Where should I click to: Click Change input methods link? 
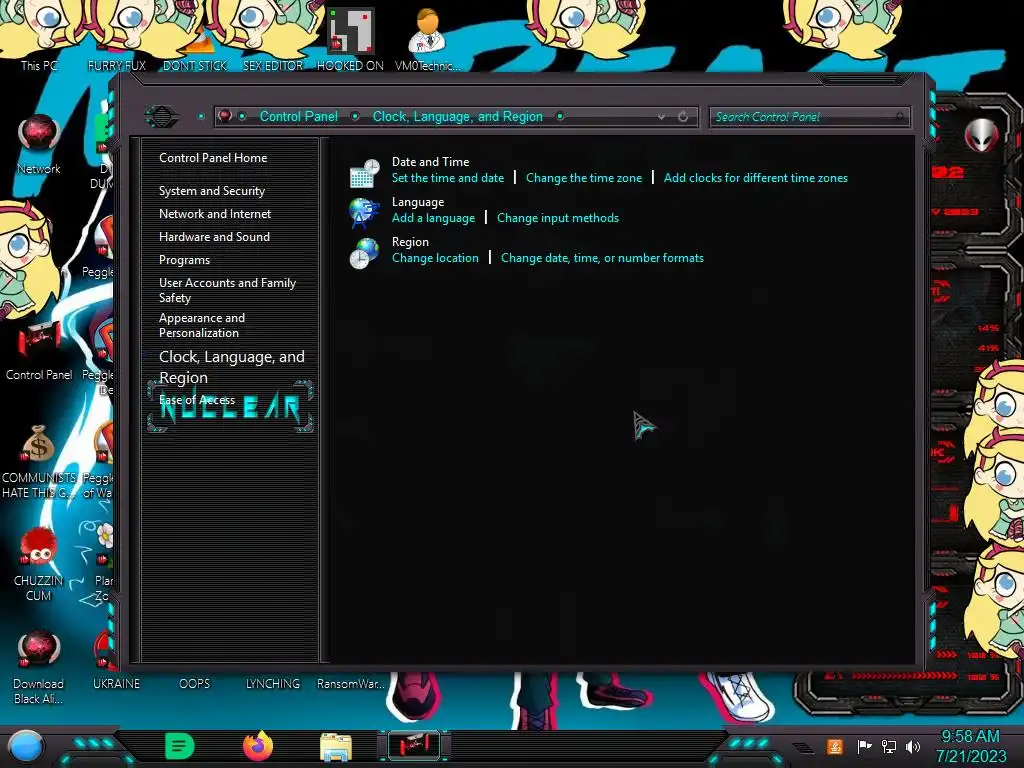coord(558,218)
